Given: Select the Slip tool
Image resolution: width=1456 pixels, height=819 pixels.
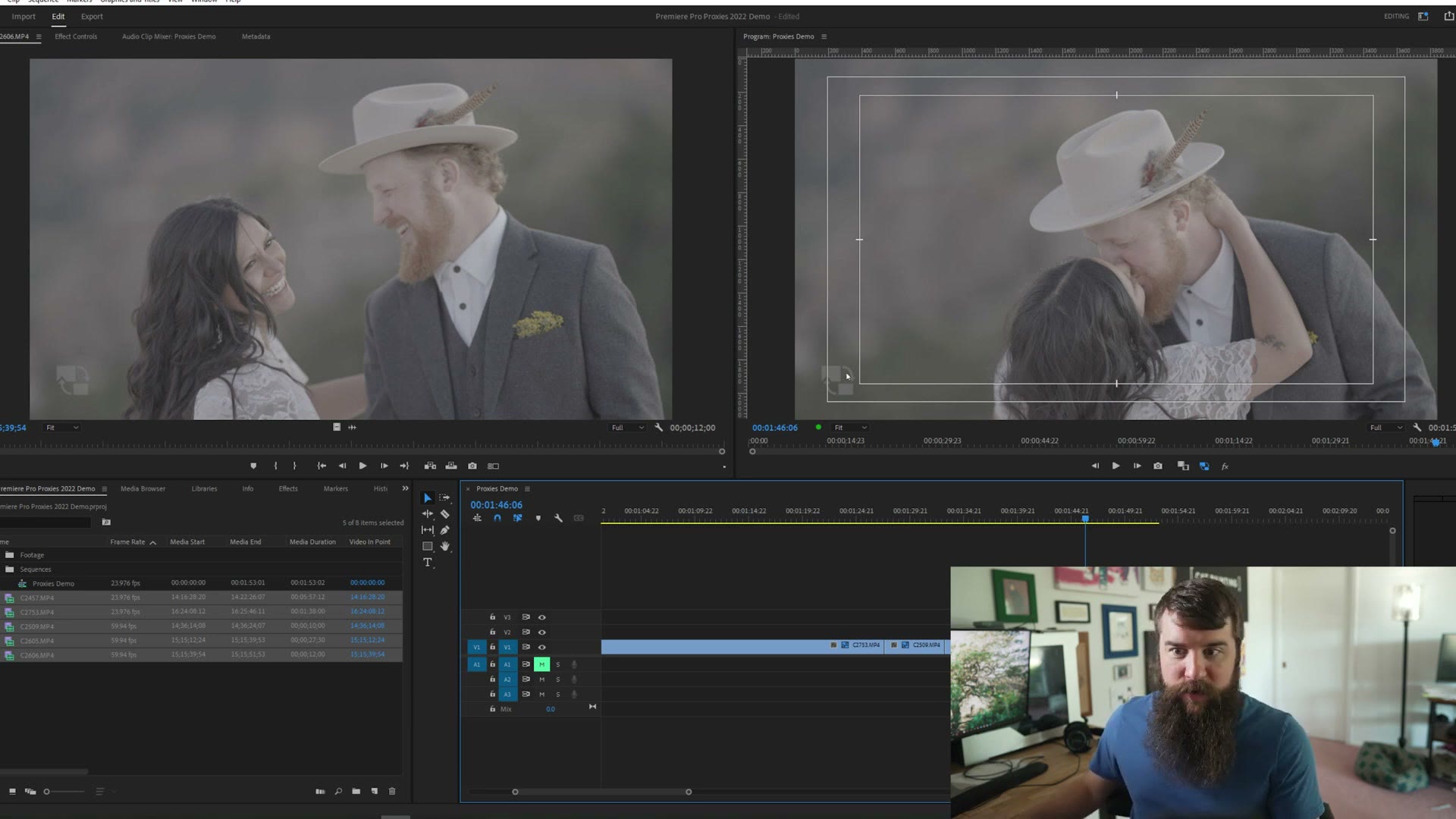Looking at the screenshot, I should pos(428,530).
